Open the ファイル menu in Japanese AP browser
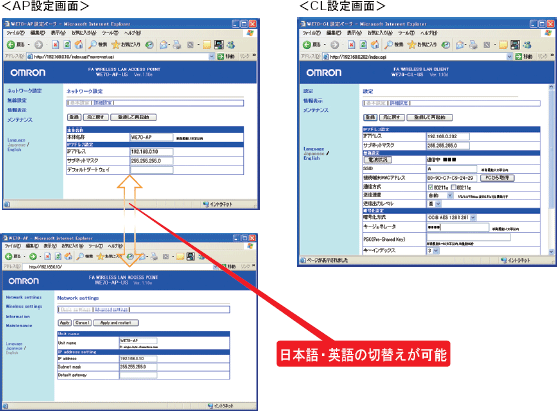557x411 pixels. pos(15,33)
